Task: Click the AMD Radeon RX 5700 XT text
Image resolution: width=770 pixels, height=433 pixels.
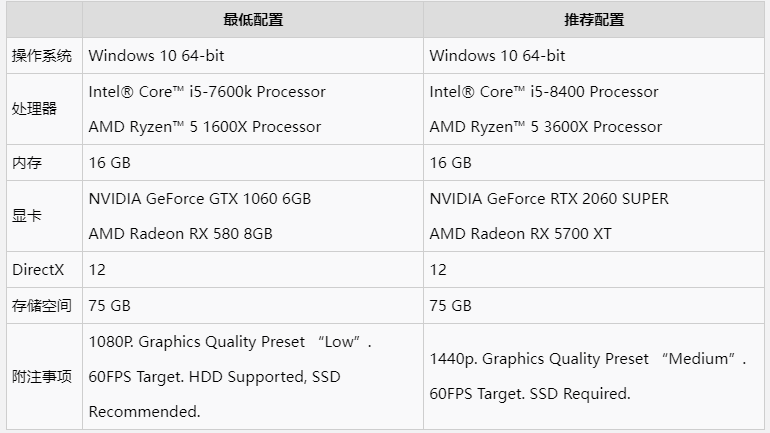Action: tap(520, 234)
